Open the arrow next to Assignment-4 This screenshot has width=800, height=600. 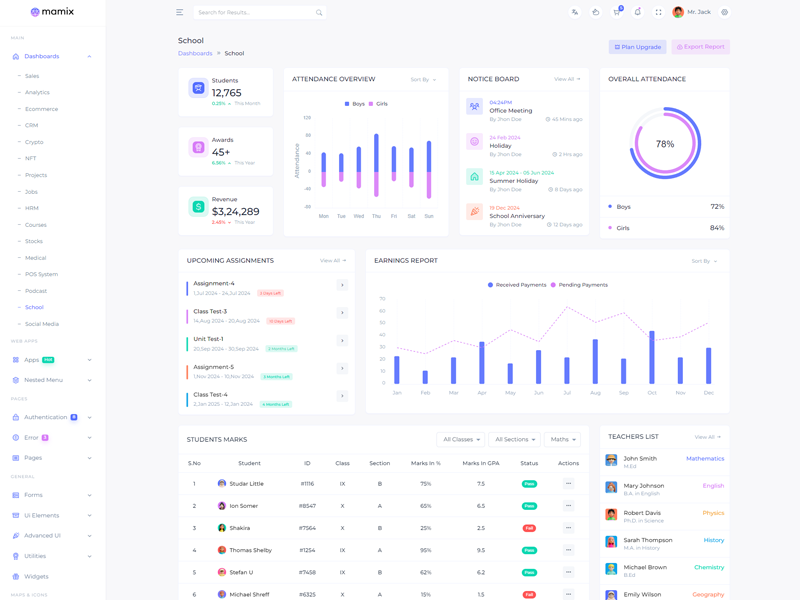point(342,285)
